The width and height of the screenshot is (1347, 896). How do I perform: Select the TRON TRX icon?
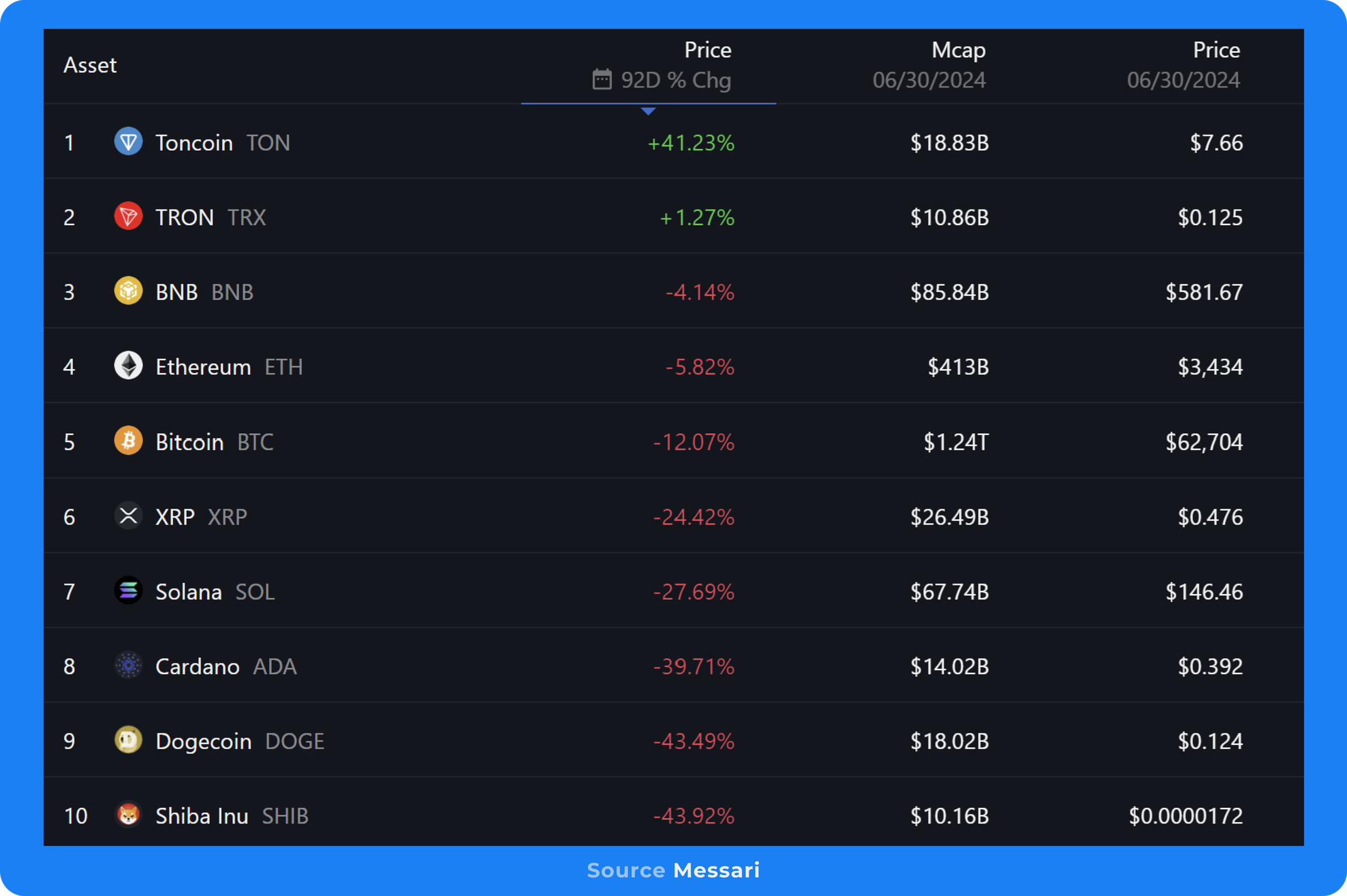[x=128, y=216]
